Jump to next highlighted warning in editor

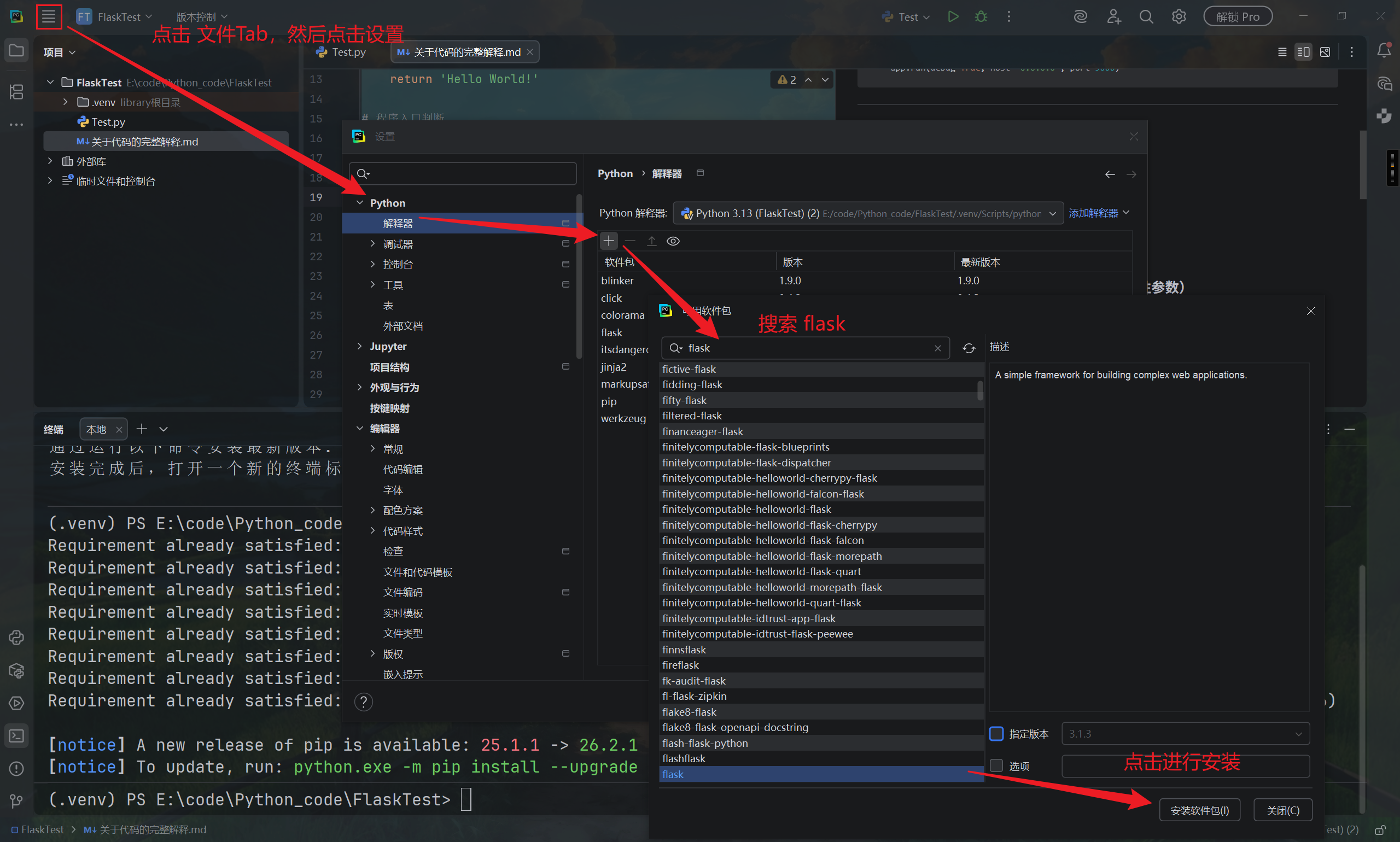click(x=825, y=80)
